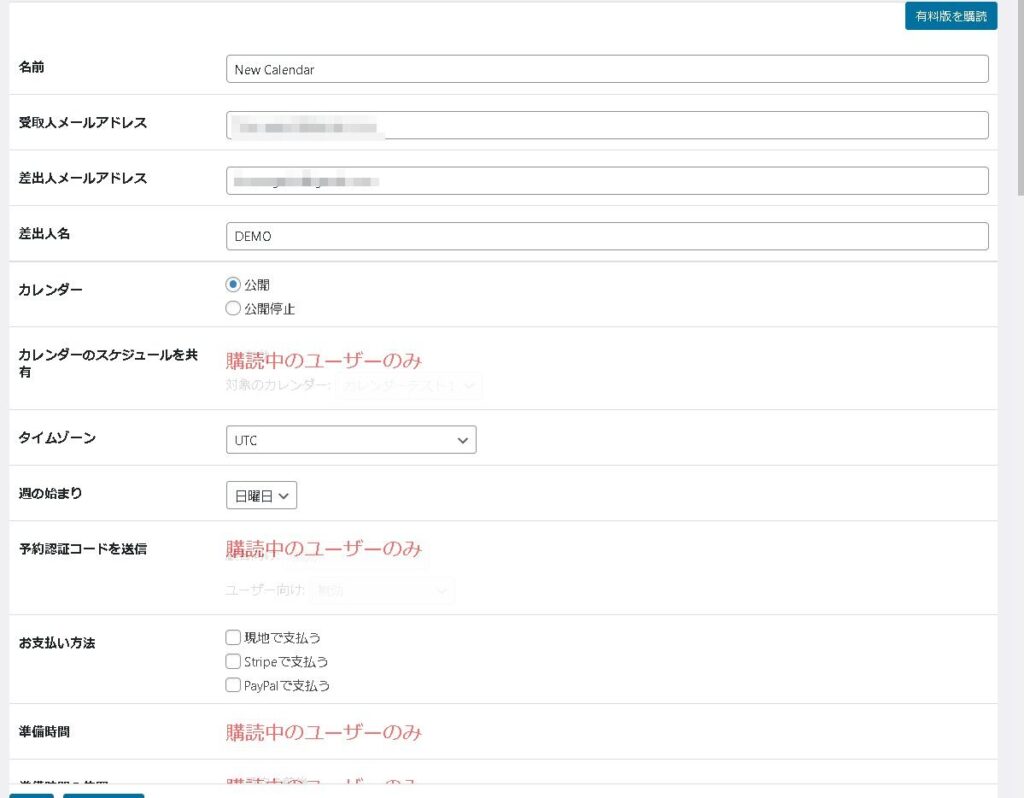Tick the PayPalで支払う checkbox
1024x798 pixels.
tap(233, 686)
